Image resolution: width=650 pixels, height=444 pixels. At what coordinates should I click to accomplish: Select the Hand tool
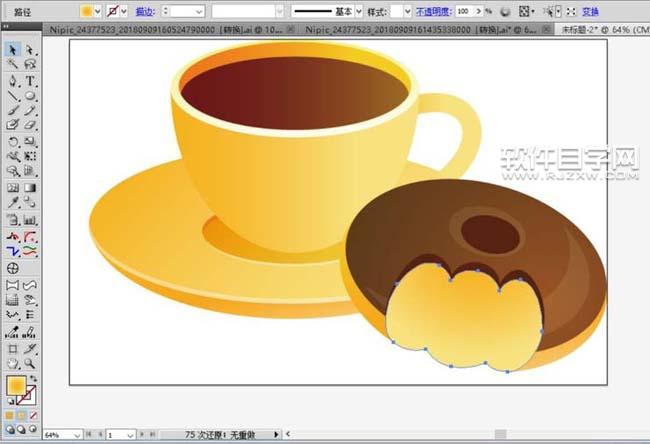click(12, 364)
